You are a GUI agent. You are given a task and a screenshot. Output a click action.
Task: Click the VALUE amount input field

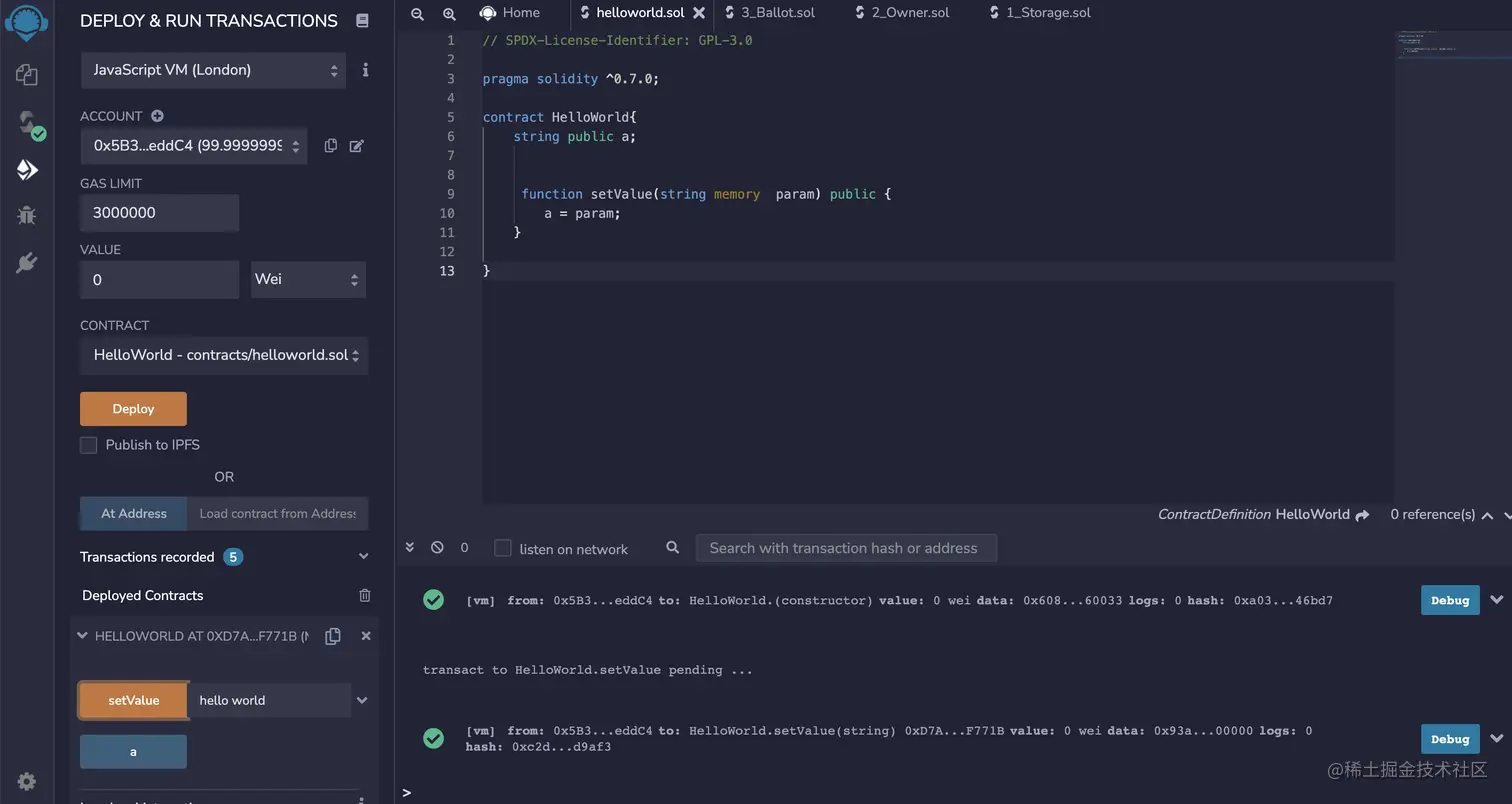pos(160,280)
